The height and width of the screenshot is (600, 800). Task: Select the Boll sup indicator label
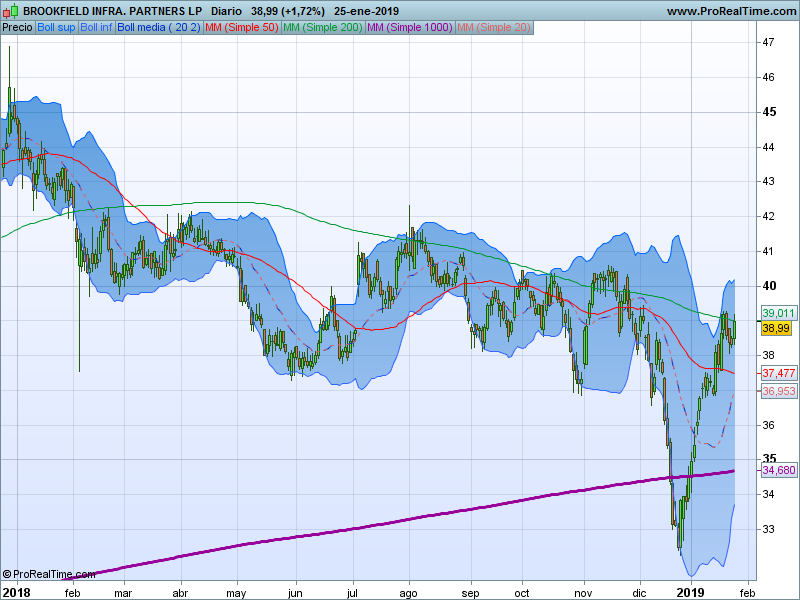(56, 28)
